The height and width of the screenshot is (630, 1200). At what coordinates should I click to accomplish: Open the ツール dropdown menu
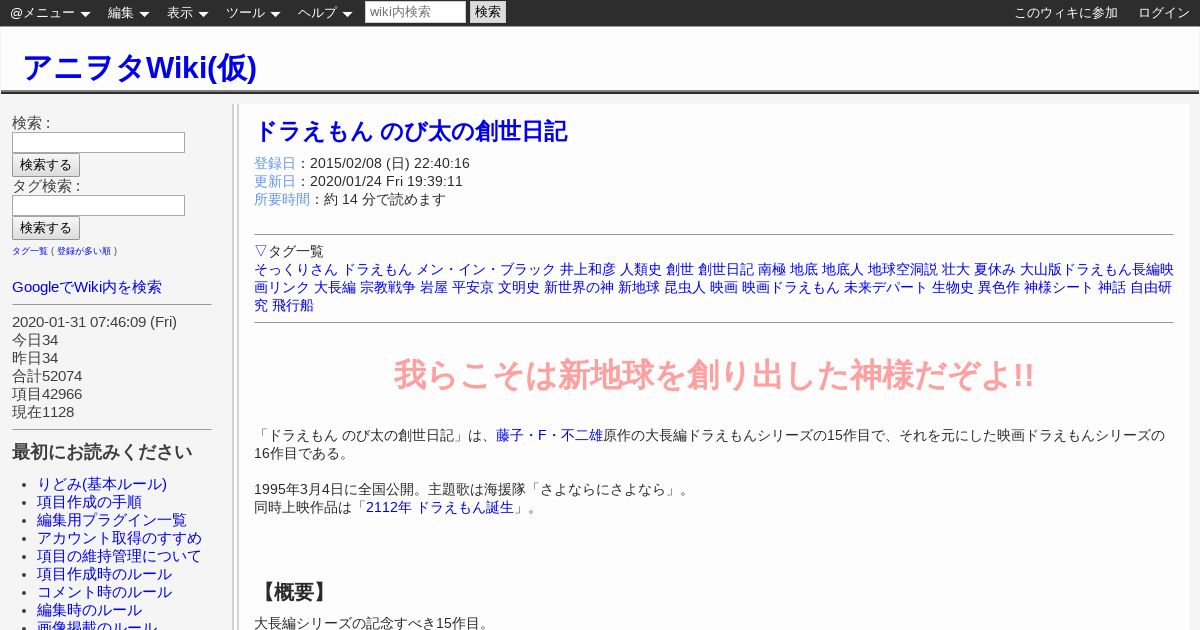tap(253, 13)
